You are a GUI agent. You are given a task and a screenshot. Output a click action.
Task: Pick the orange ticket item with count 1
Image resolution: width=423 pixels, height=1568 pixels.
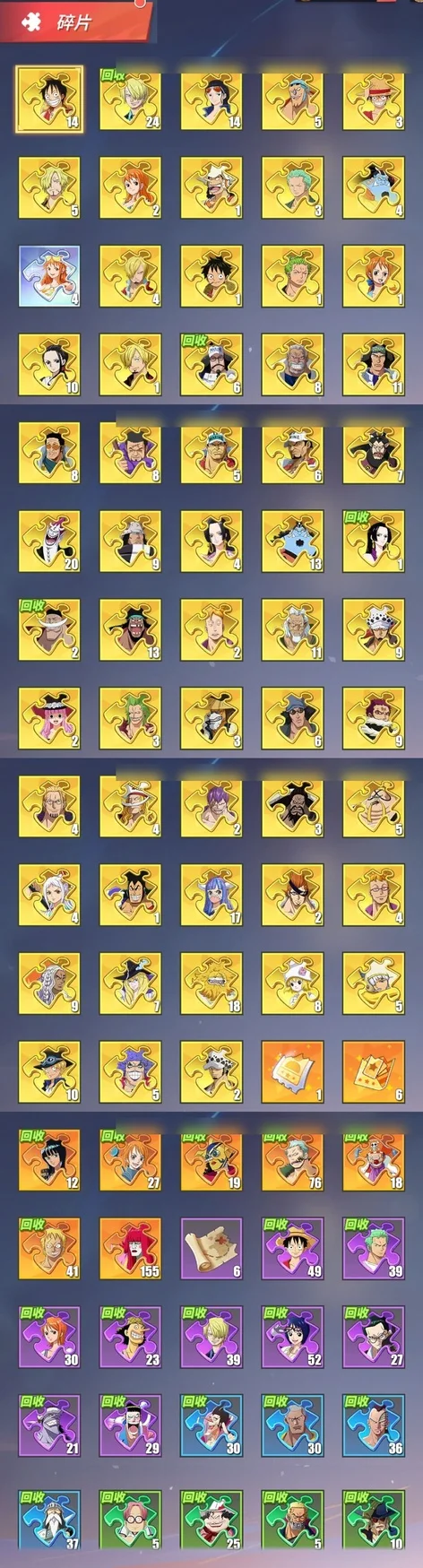pos(293,1071)
